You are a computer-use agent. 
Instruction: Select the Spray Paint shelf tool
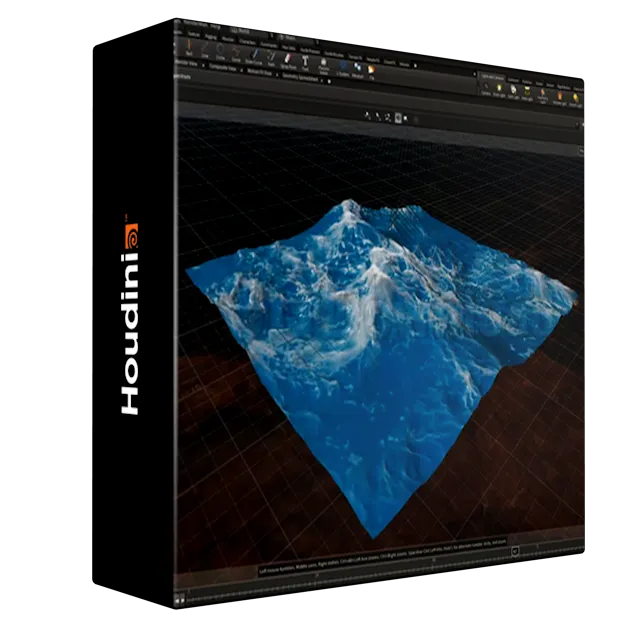tap(288, 63)
